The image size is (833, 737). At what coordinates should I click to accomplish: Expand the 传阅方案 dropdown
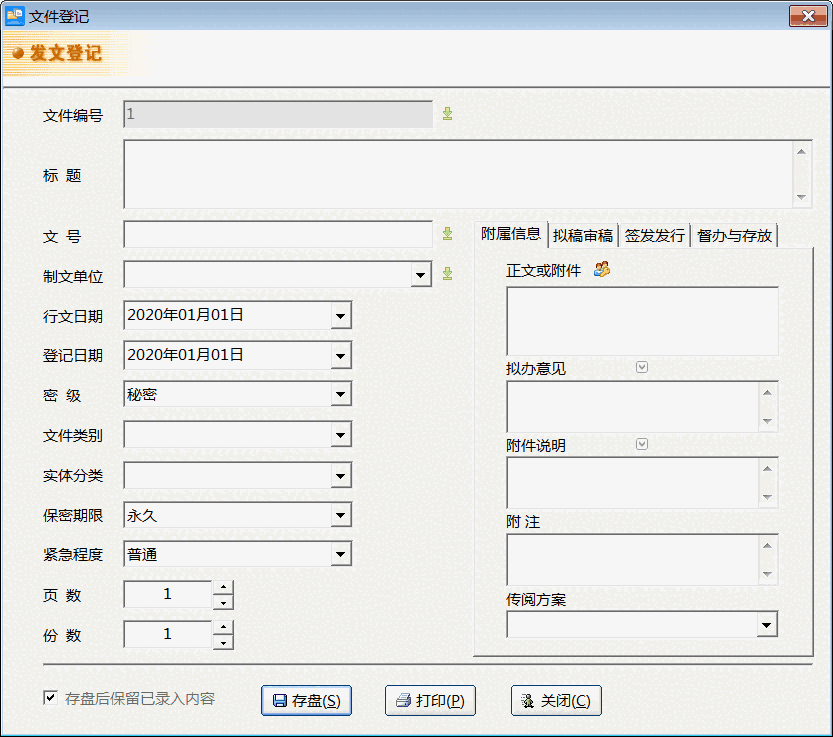click(767, 624)
